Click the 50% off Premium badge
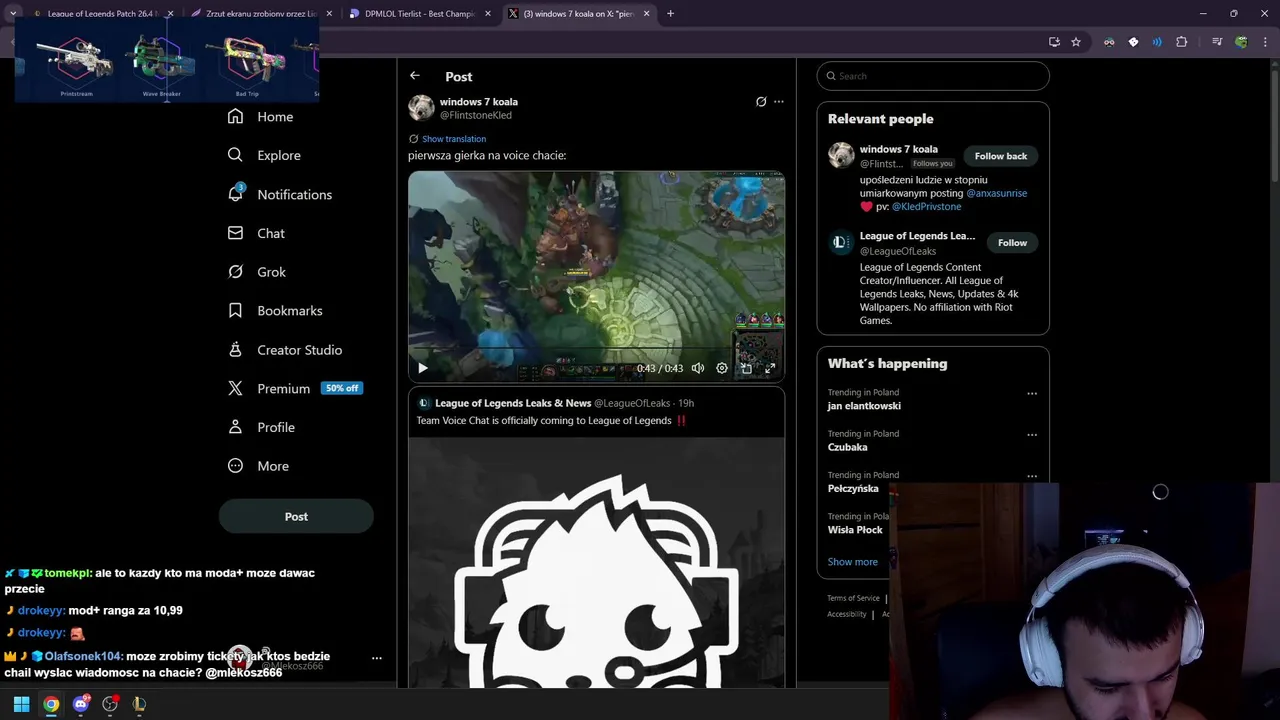 click(342, 388)
